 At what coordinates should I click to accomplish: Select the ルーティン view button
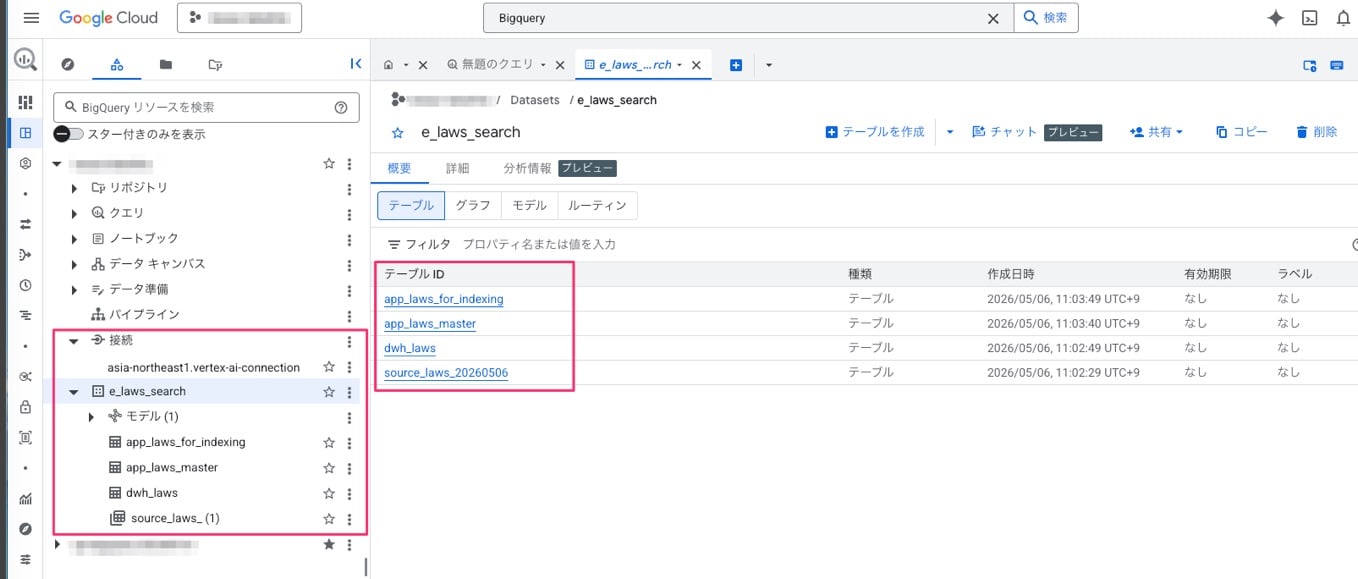point(597,205)
